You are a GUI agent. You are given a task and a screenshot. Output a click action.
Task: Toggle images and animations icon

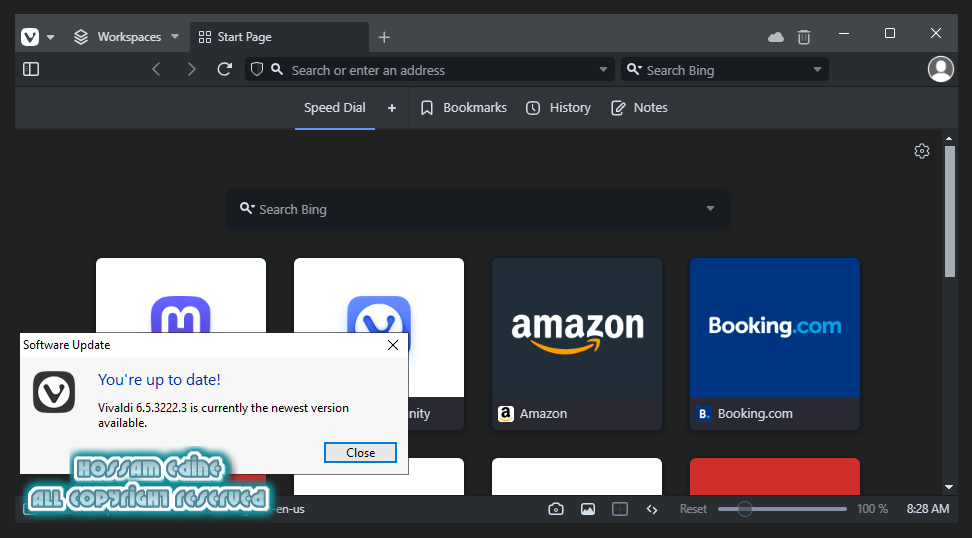(588, 509)
